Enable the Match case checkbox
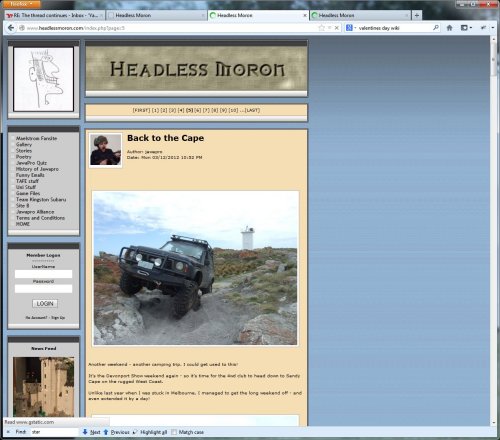The width and height of the screenshot is (500, 440). click(174, 432)
